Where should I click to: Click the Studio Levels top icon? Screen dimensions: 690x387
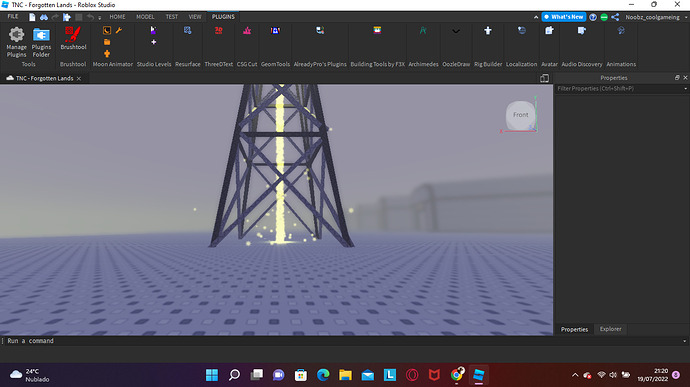[x=154, y=30]
